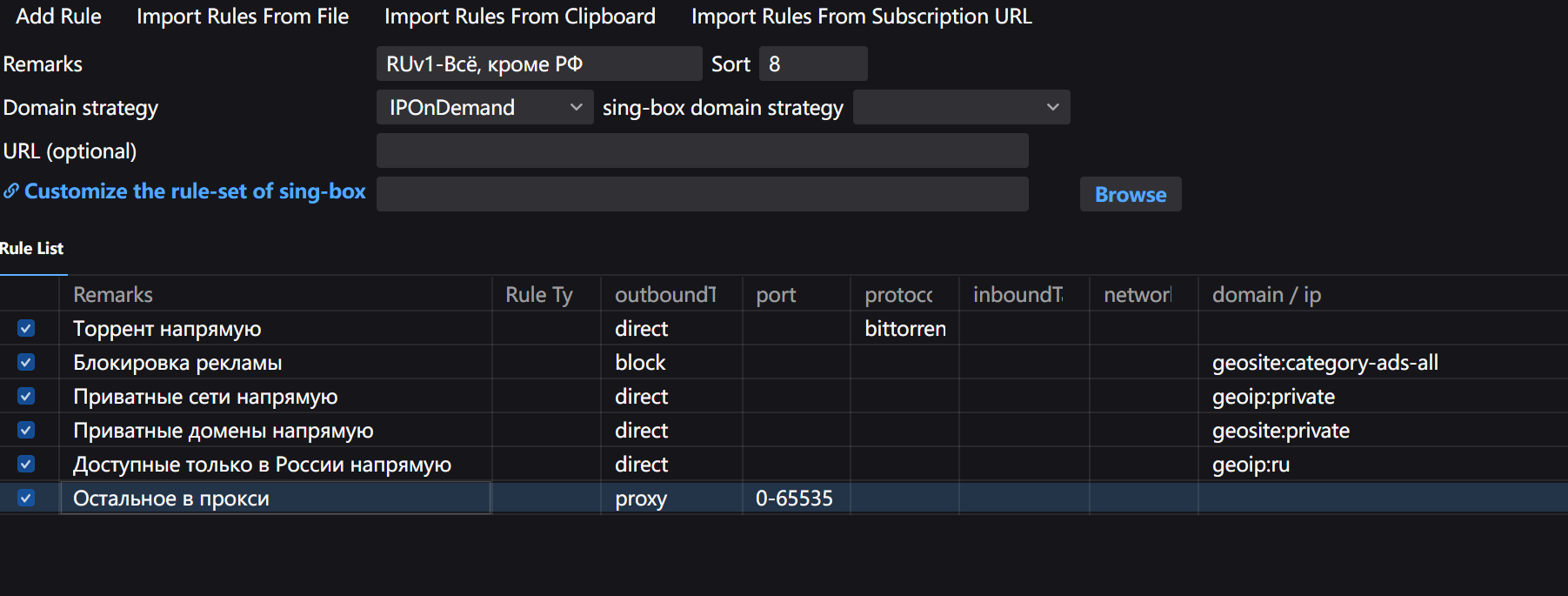Open the IPOnDemand domain strategy dropdown
Image resolution: width=1568 pixels, height=596 pixels.
tap(484, 108)
